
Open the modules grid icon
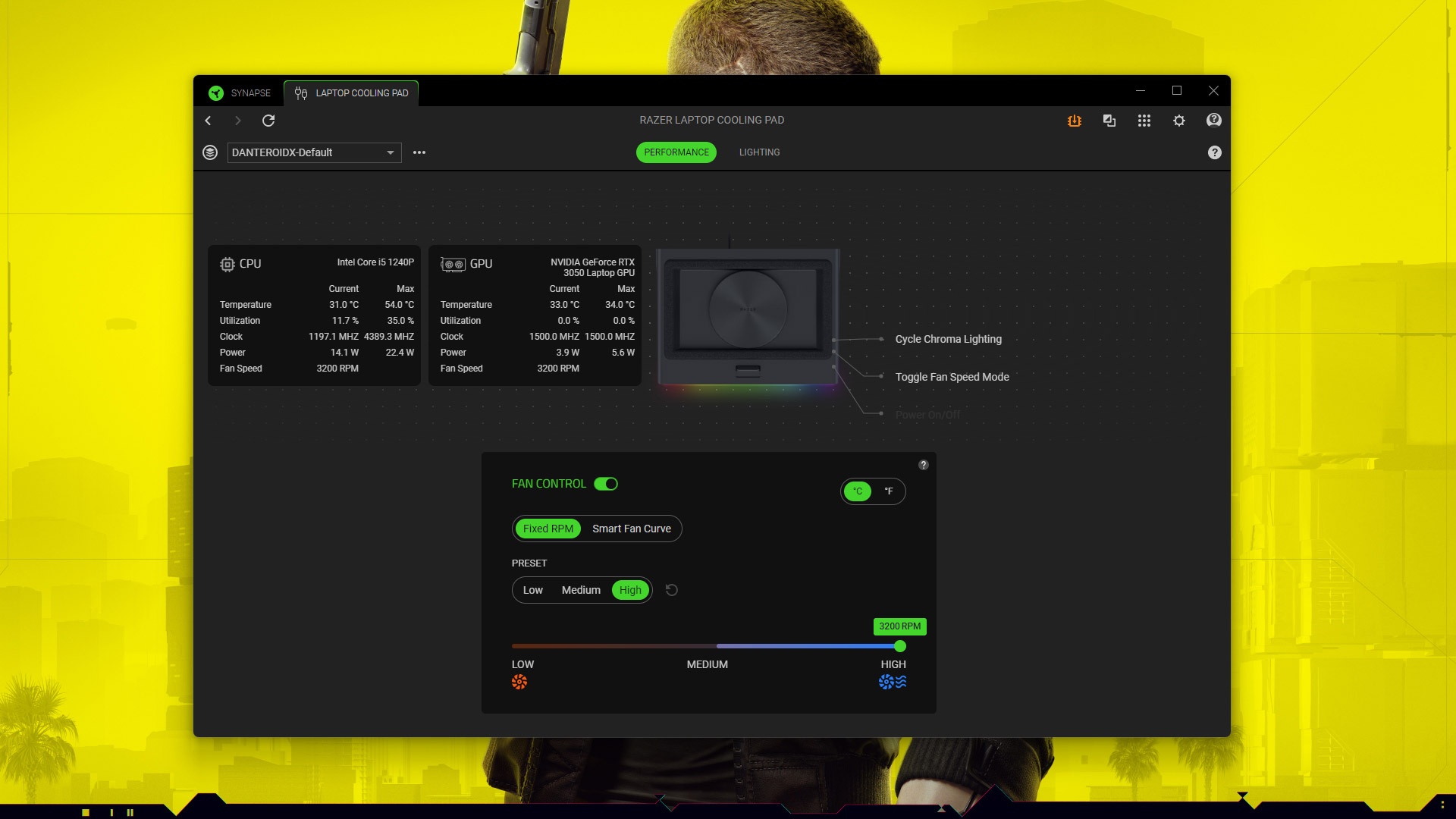tap(1144, 121)
